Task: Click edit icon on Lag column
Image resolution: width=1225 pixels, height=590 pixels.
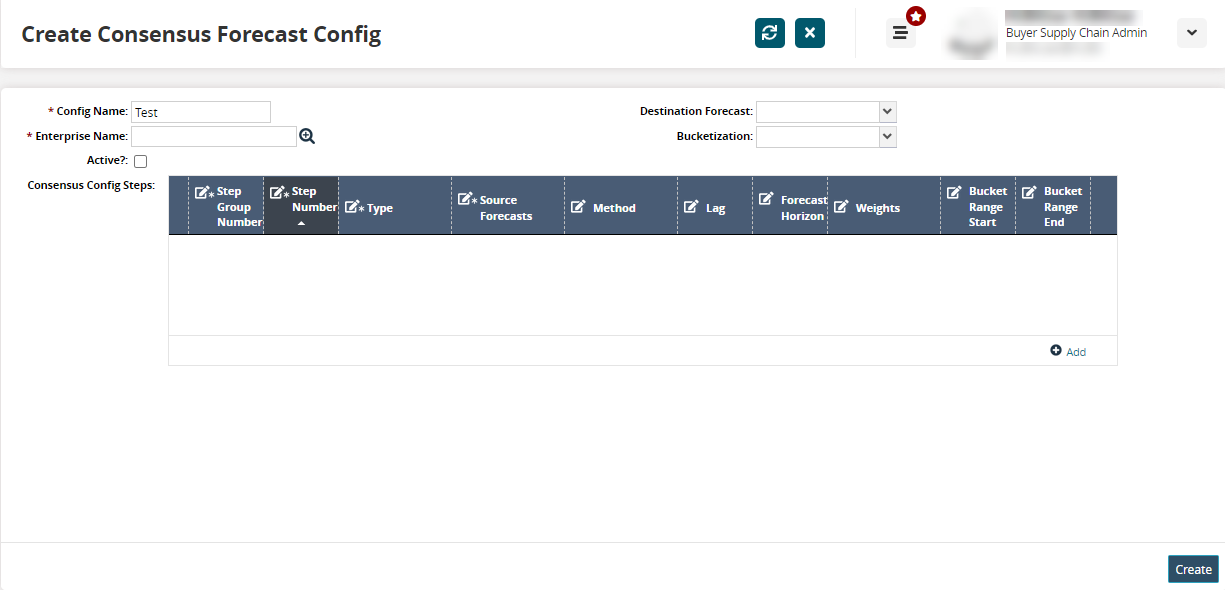Action: pos(691,207)
